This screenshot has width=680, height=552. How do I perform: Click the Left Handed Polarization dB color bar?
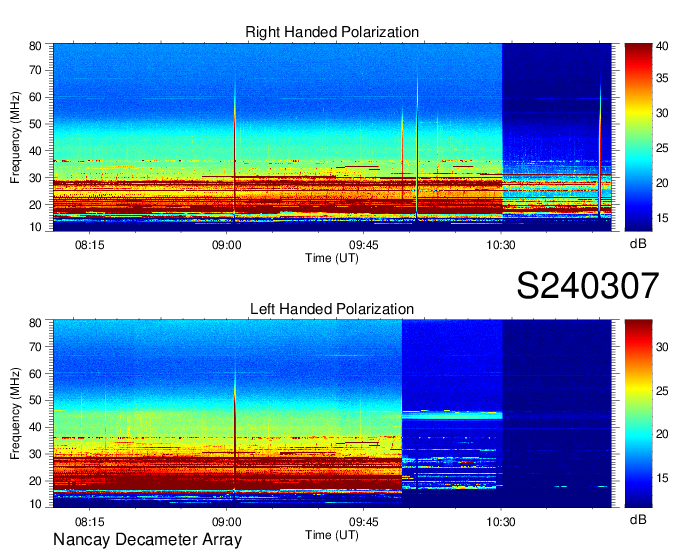tap(638, 414)
